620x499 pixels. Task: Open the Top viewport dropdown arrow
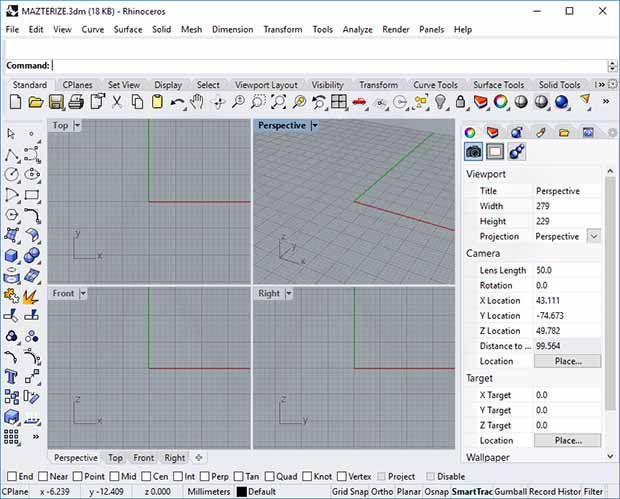click(x=78, y=126)
